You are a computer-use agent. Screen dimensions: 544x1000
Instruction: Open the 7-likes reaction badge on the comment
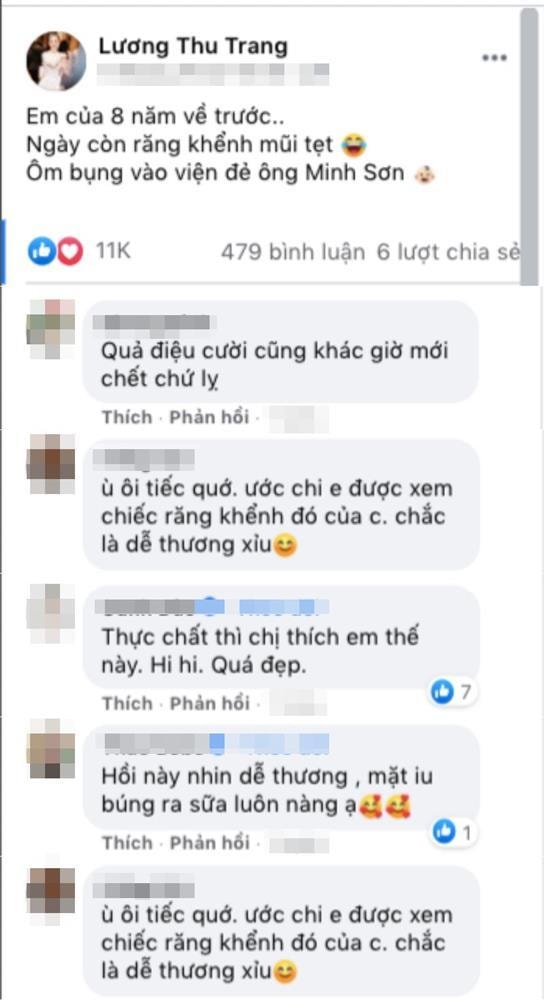coord(453,692)
